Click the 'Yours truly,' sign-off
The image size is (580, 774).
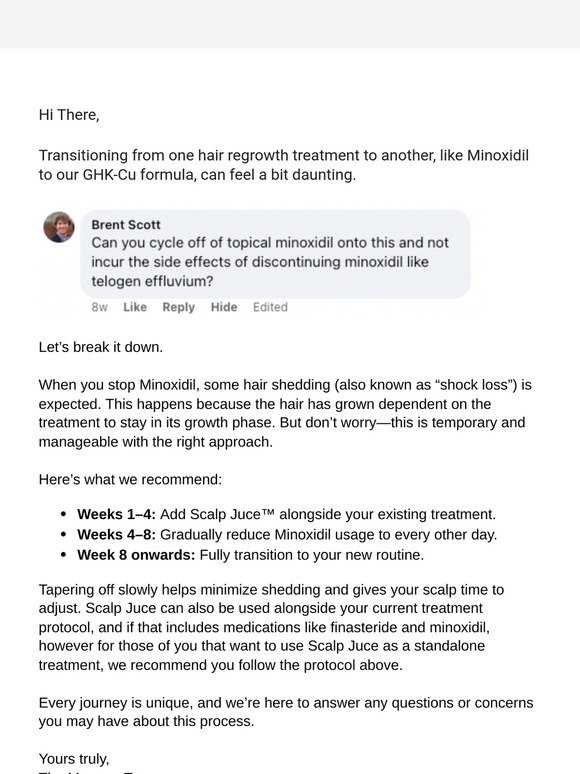tap(74, 759)
